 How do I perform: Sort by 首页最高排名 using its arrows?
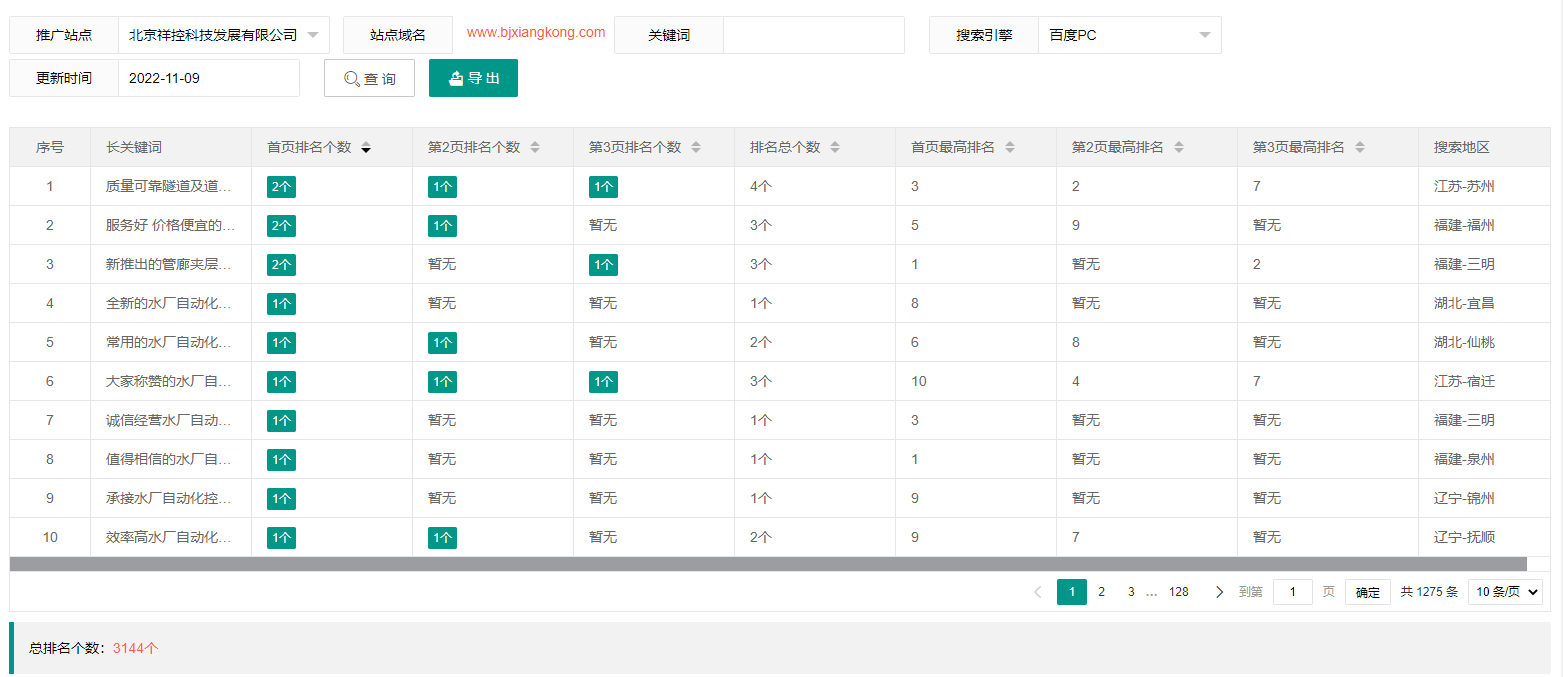tap(1010, 146)
